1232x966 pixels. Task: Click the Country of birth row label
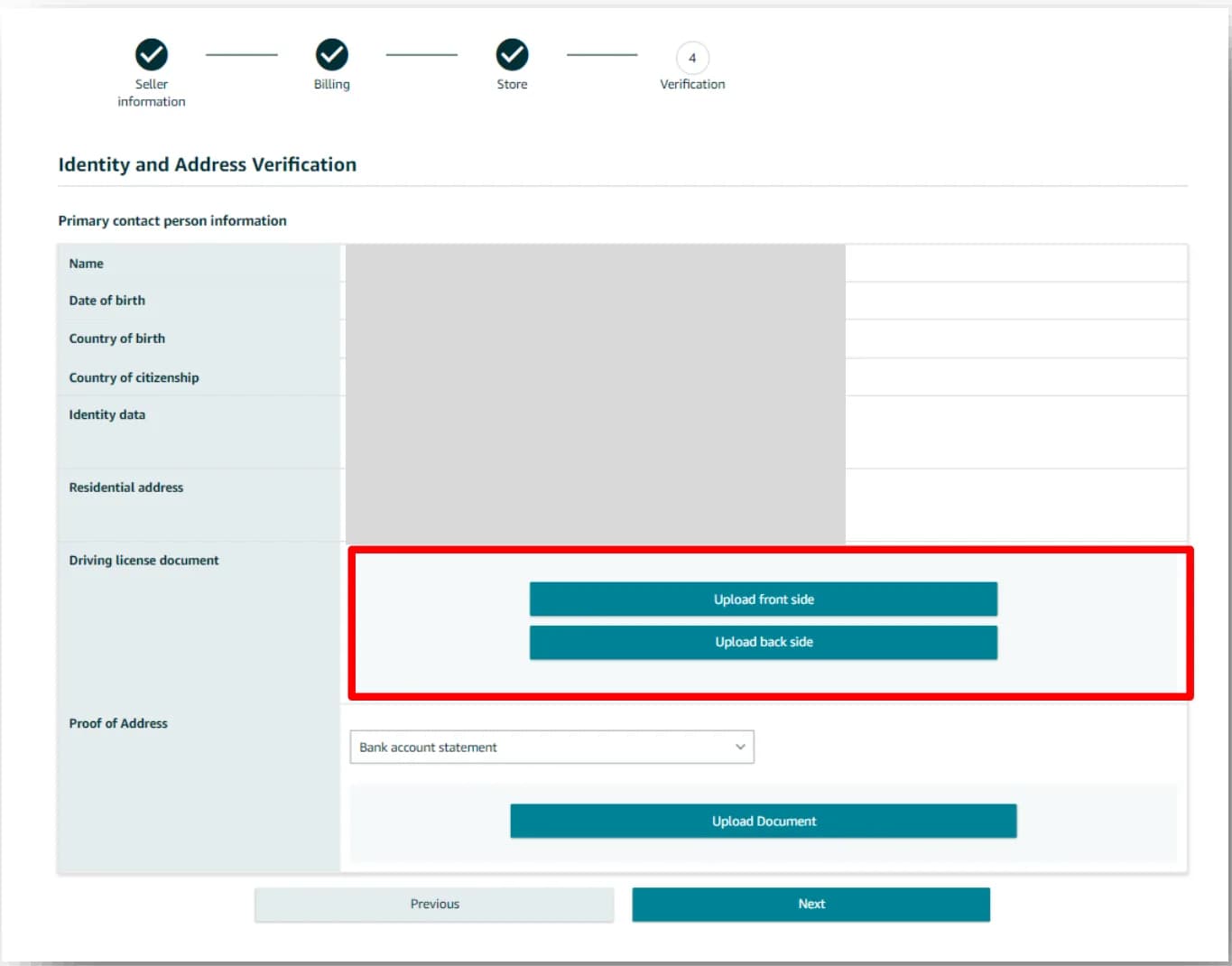pyautogui.click(x=117, y=339)
